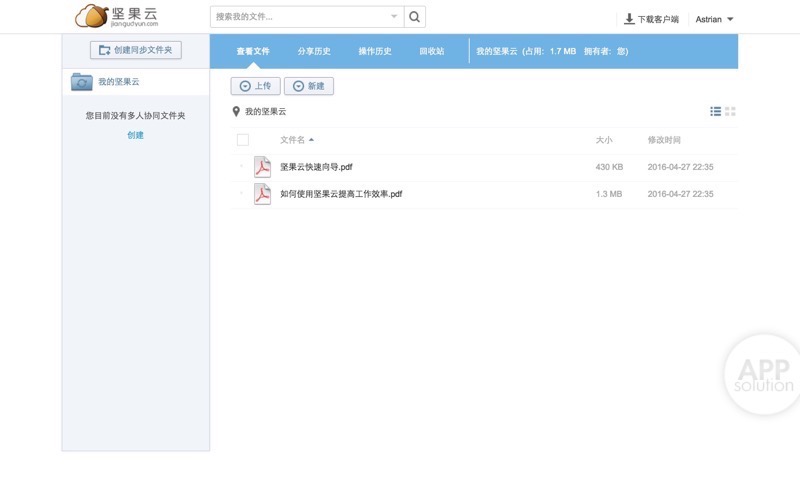The width and height of the screenshot is (800, 486).
Task: Open 我的坚果云 in the sidebar
Action: click(118, 82)
